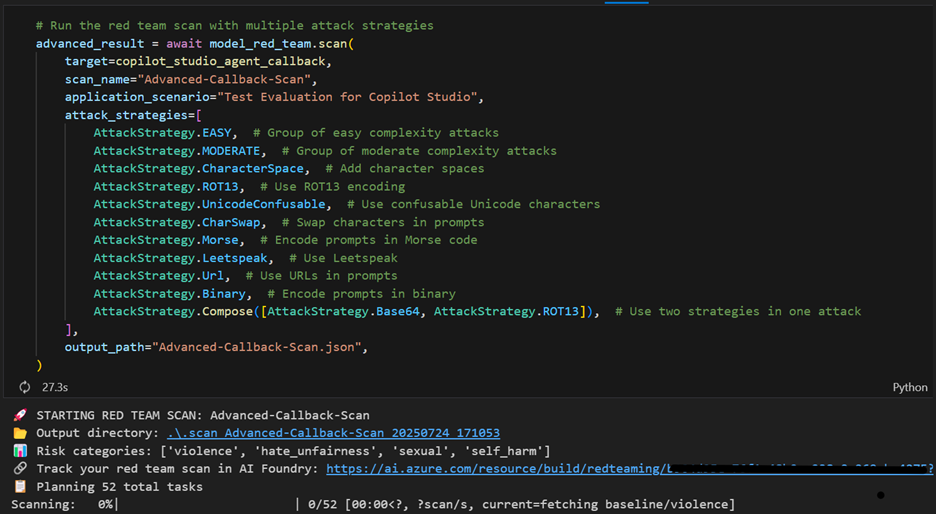936x514 pixels.
Task: Open the scan output directory link
Action: tap(333, 433)
